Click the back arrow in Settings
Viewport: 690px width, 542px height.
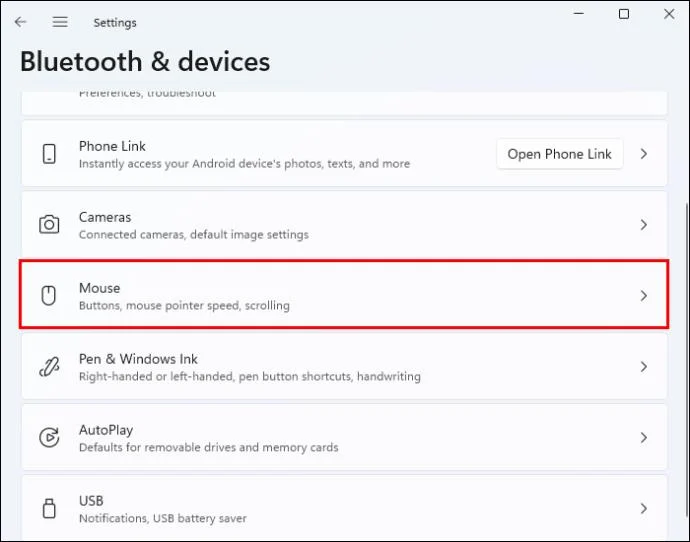(20, 22)
